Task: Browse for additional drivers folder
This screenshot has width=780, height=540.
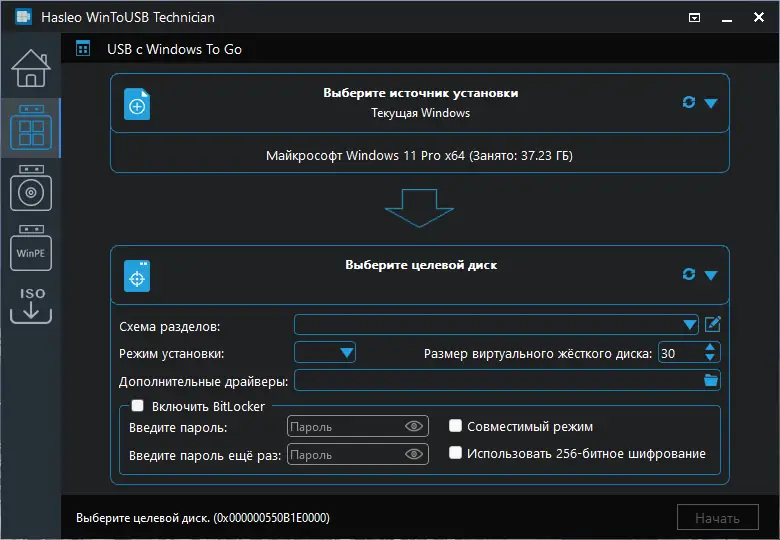Action: pyautogui.click(x=711, y=380)
